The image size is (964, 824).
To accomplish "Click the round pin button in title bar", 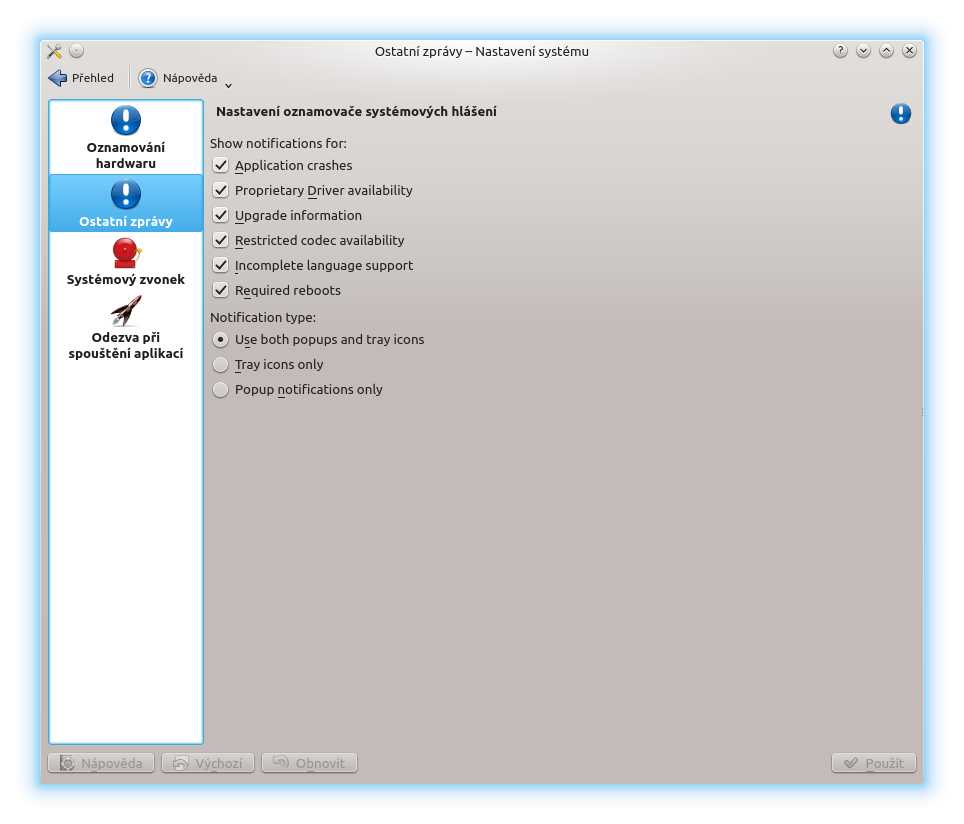I will click(x=76, y=51).
